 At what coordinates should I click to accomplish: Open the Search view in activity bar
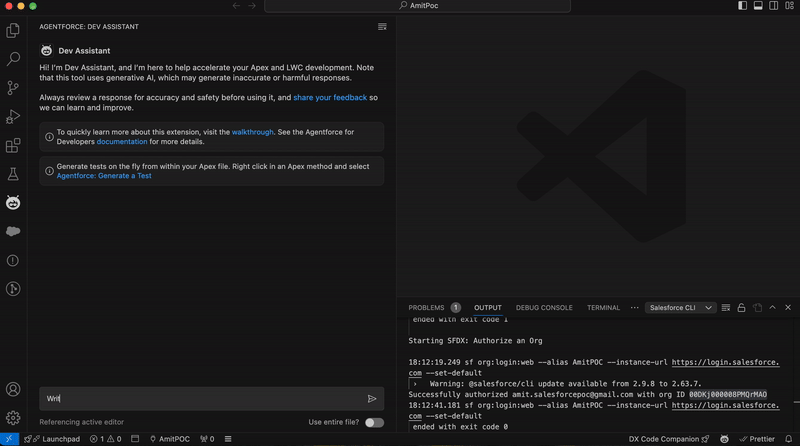coord(13,59)
